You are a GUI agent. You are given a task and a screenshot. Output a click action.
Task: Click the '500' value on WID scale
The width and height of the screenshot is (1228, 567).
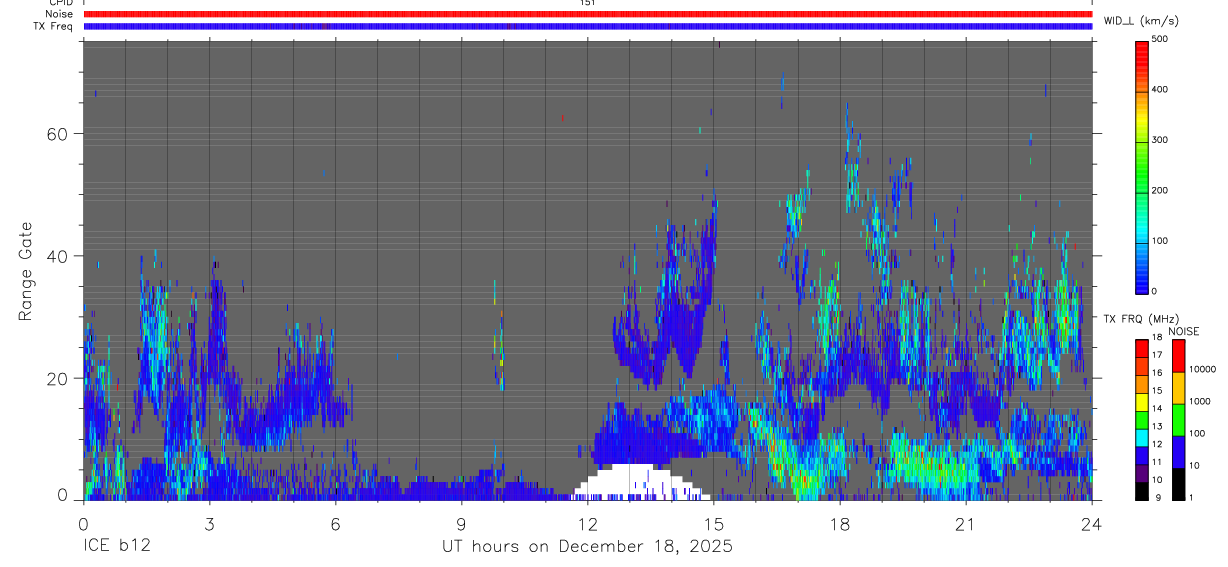1160,40
